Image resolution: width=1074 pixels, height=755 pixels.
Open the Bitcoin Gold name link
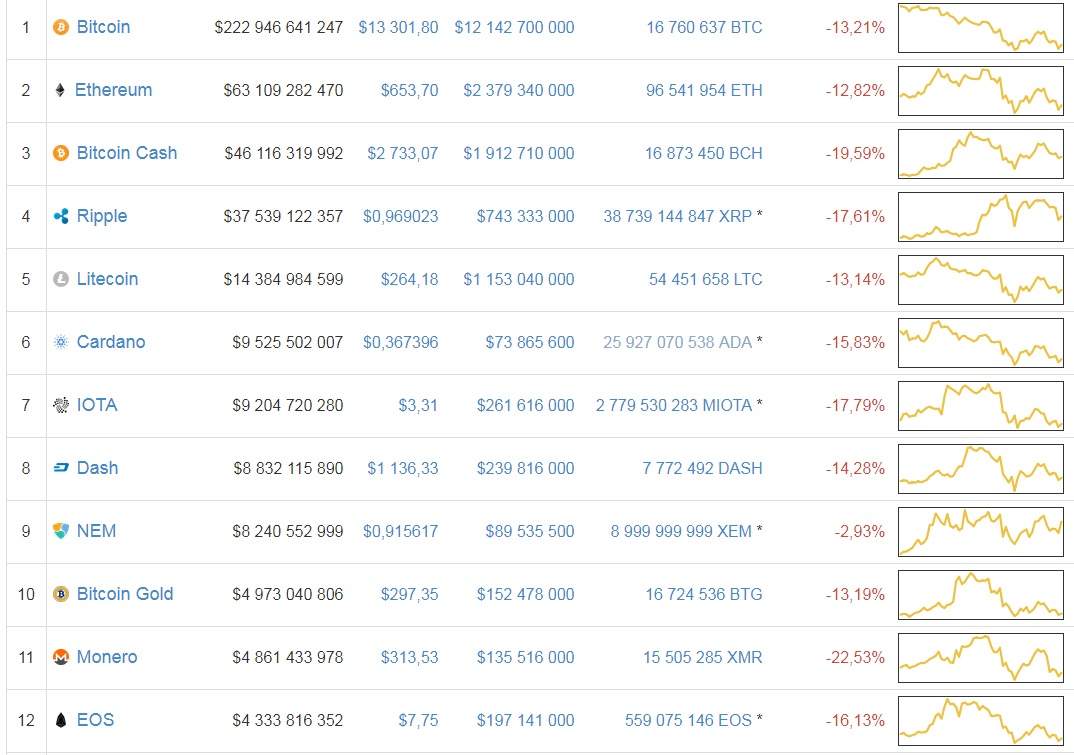(x=125, y=594)
